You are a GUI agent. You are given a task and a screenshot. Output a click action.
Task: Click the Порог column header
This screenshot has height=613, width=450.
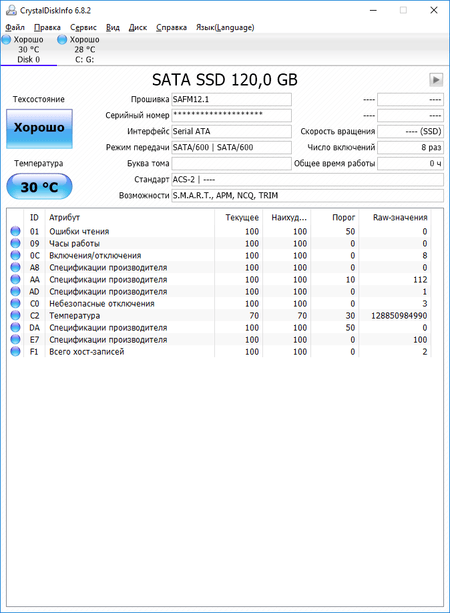[335, 217]
